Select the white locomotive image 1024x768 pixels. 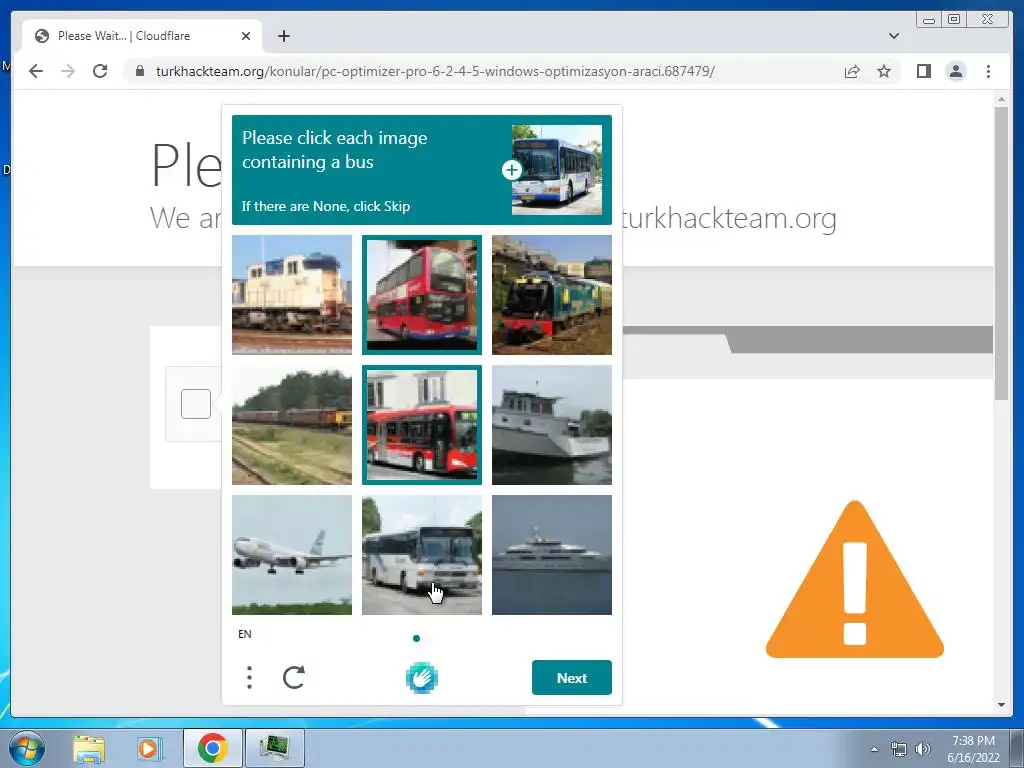292,295
